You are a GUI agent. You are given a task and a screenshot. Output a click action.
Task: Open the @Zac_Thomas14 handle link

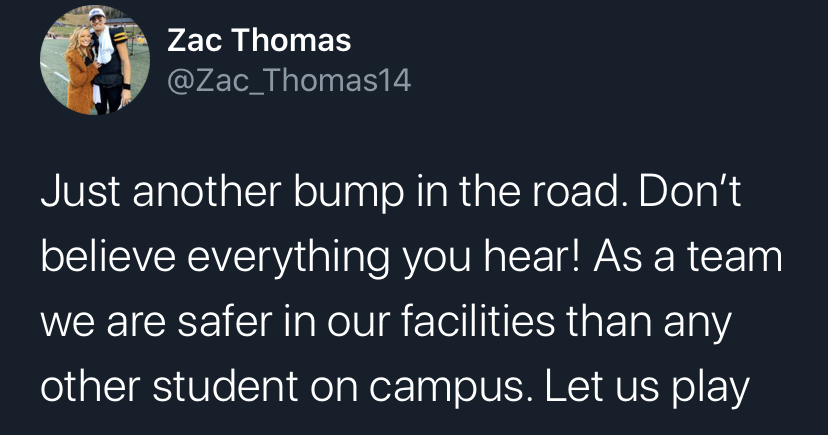pyautogui.click(x=288, y=81)
